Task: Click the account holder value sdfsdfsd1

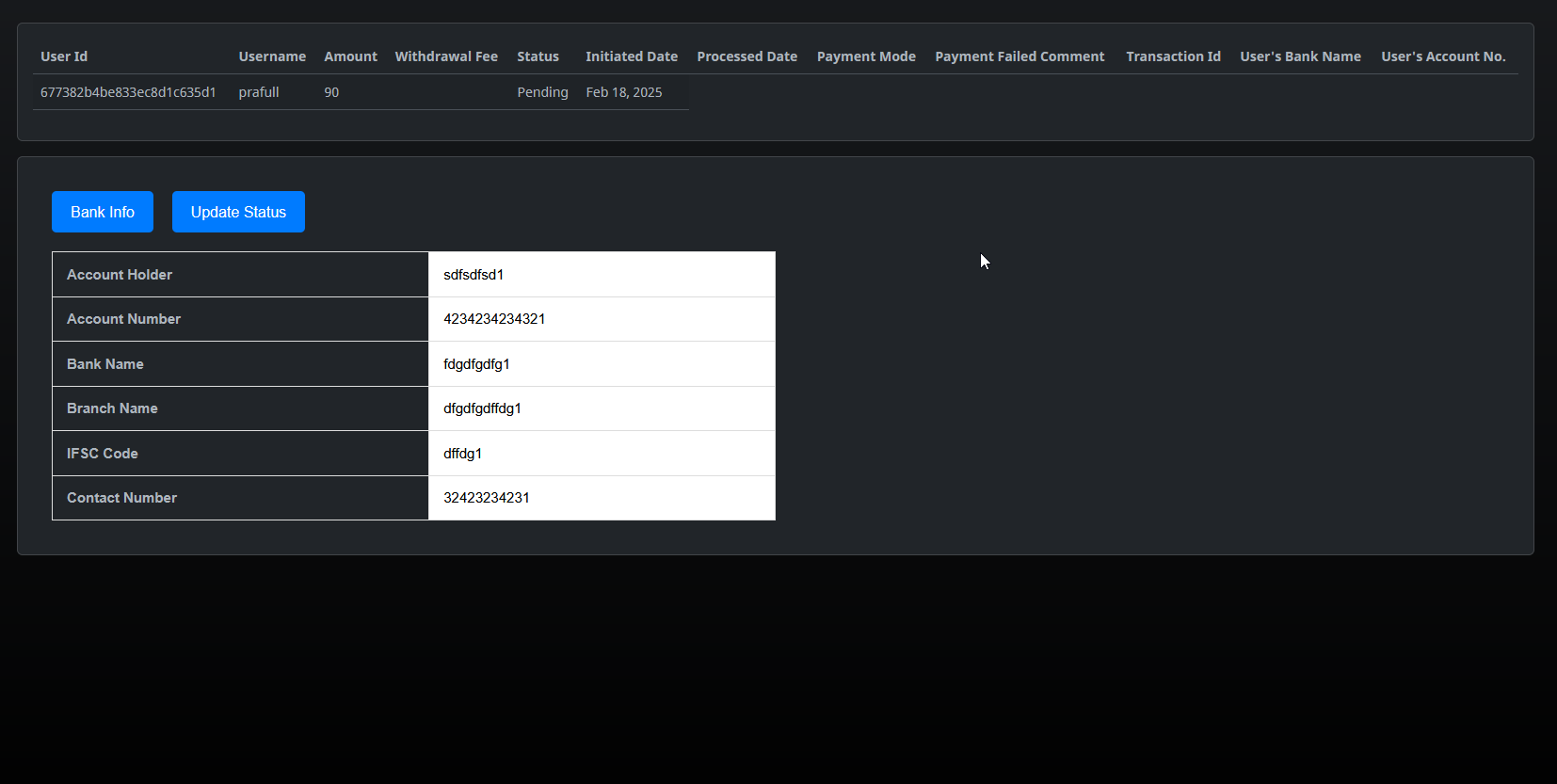Action: [x=474, y=275]
